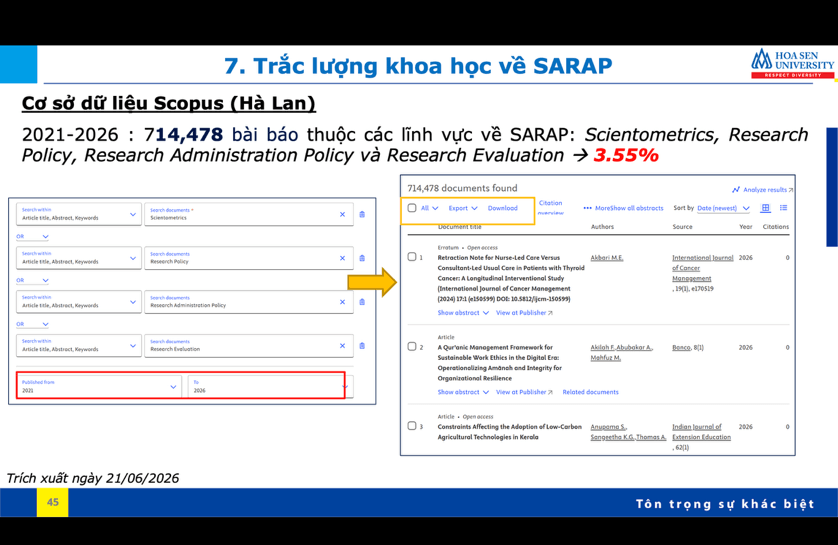
Task: Open the Analyze results link
Action: (764, 190)
